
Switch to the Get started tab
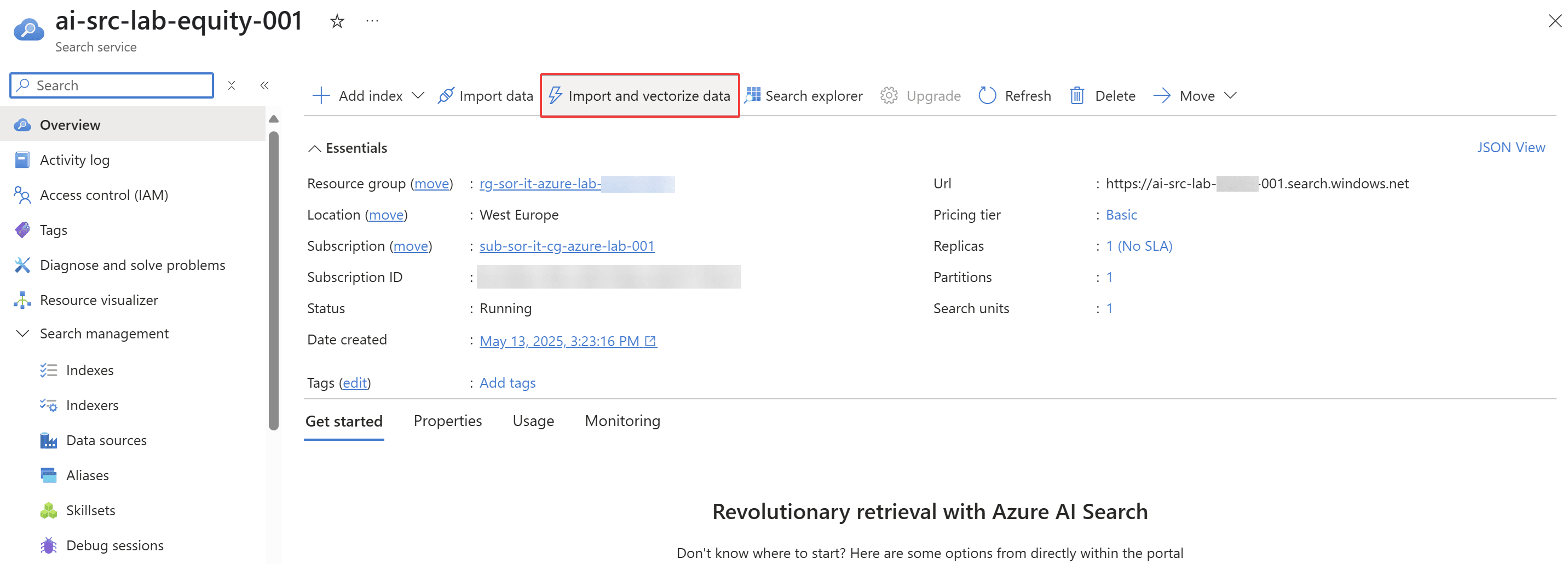344,422
